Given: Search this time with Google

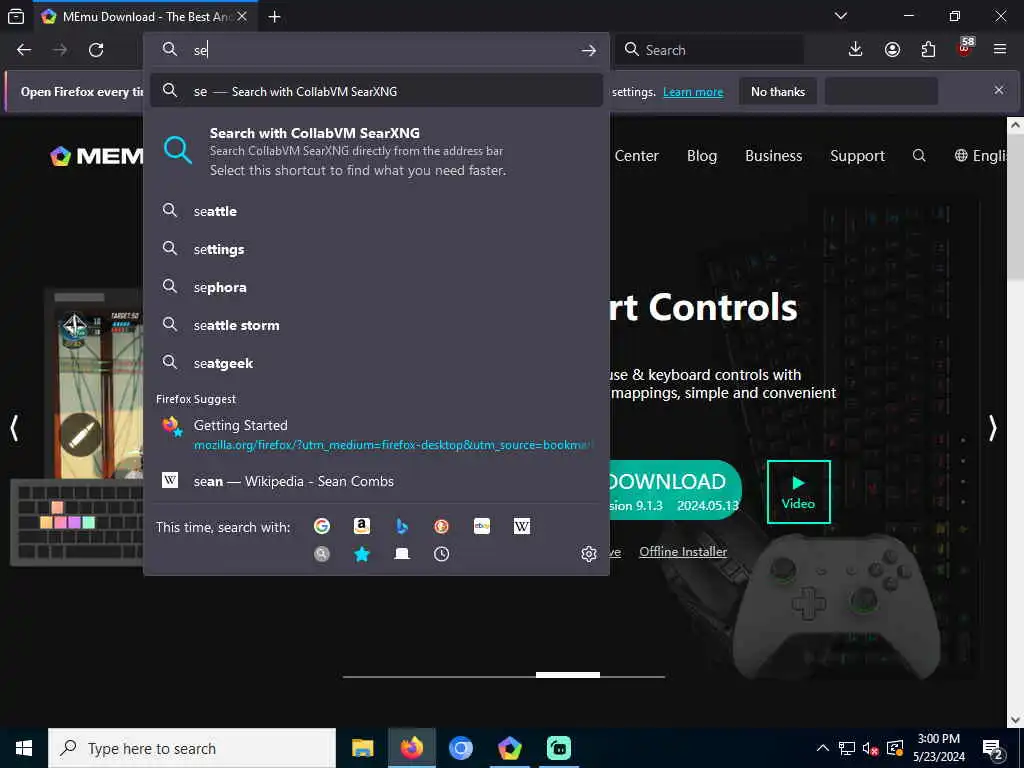Looking at the screenshot, I should coord(321,526).
